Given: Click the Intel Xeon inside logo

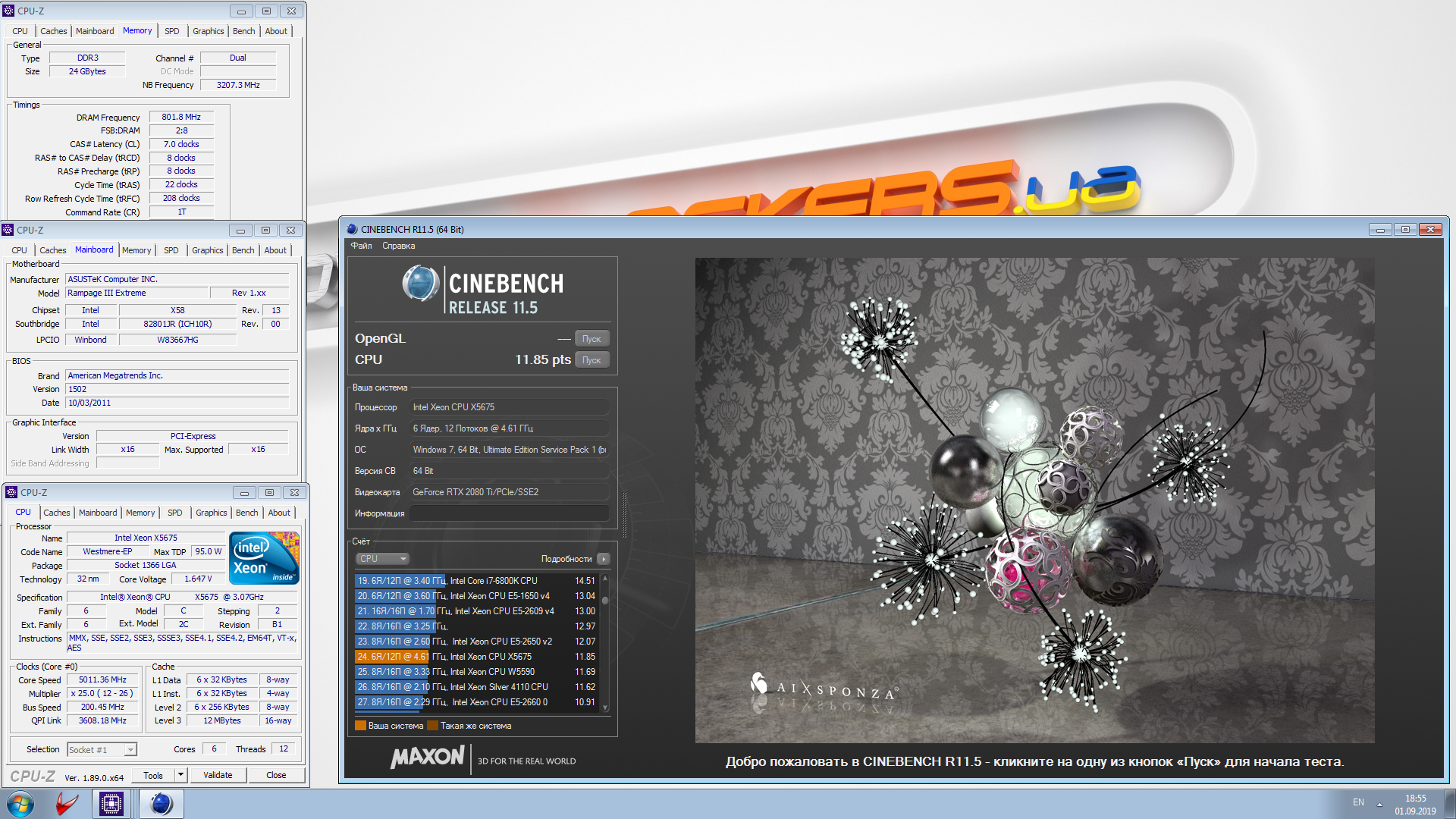Looking at the screenshot, I should tap(264, 558).
